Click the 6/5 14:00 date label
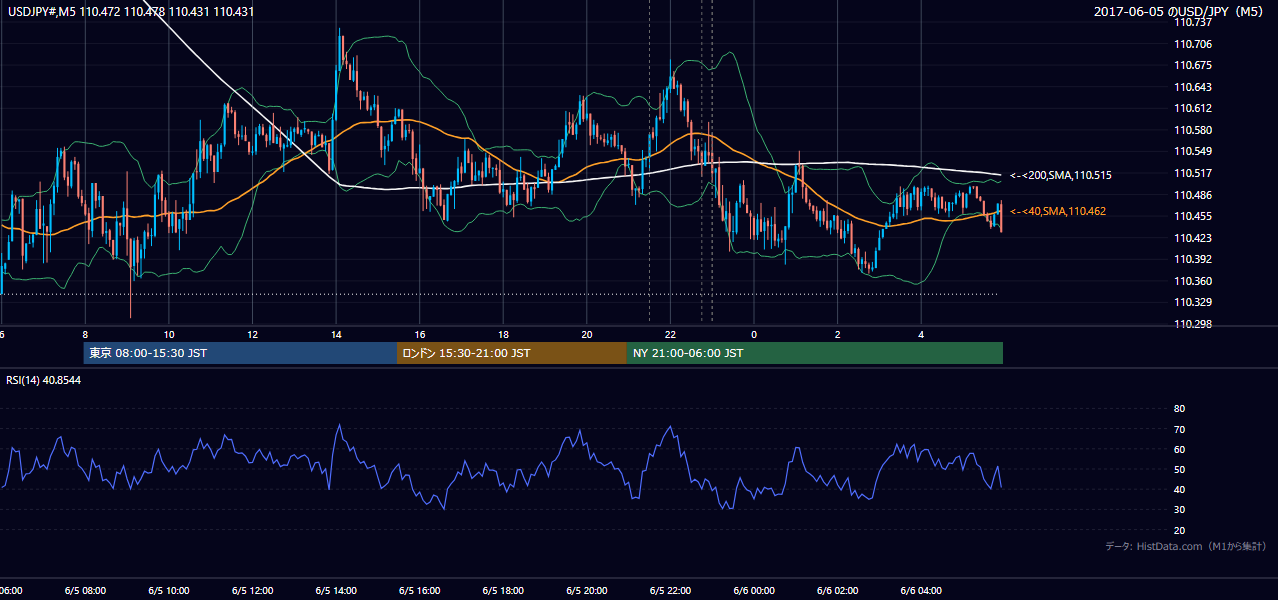Image resolution: width=1278 pixels, height=600 pixels. click(x=336, y=591)
